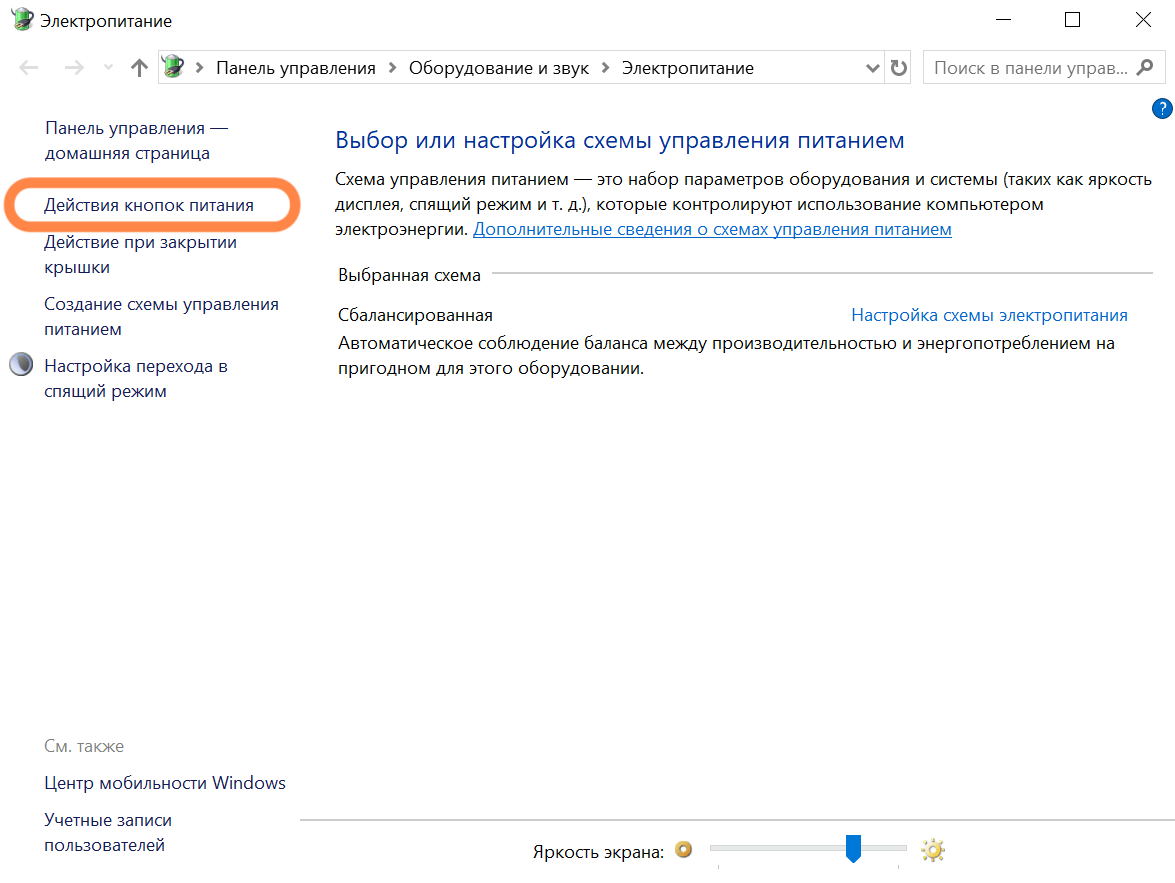Open Действия кнопок питания

coord(148,205)
